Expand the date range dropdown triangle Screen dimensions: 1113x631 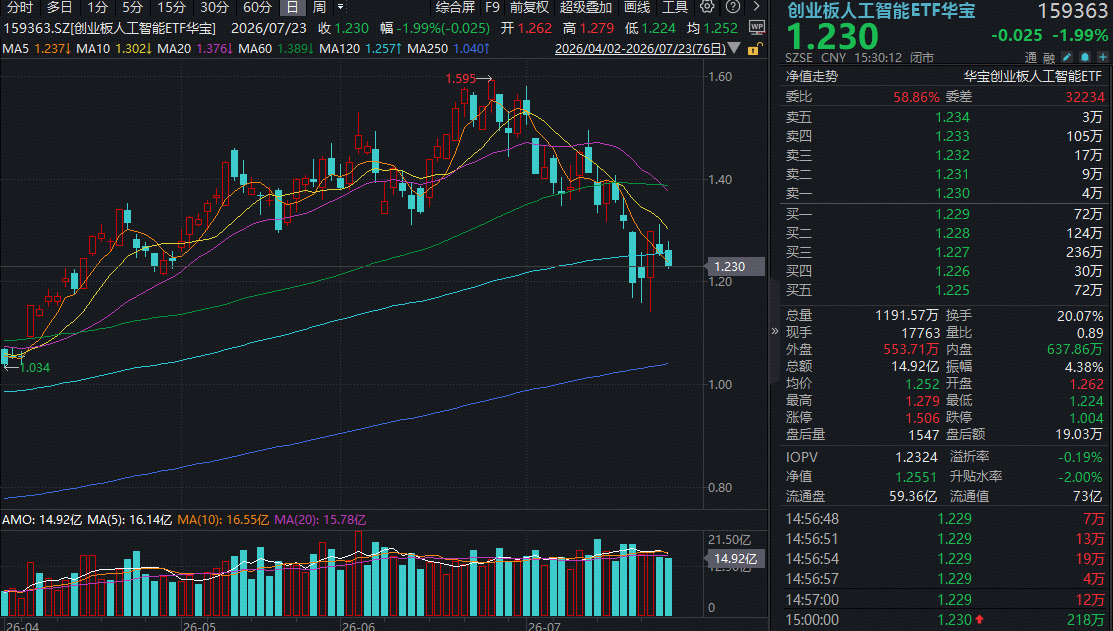pos(735,48)
